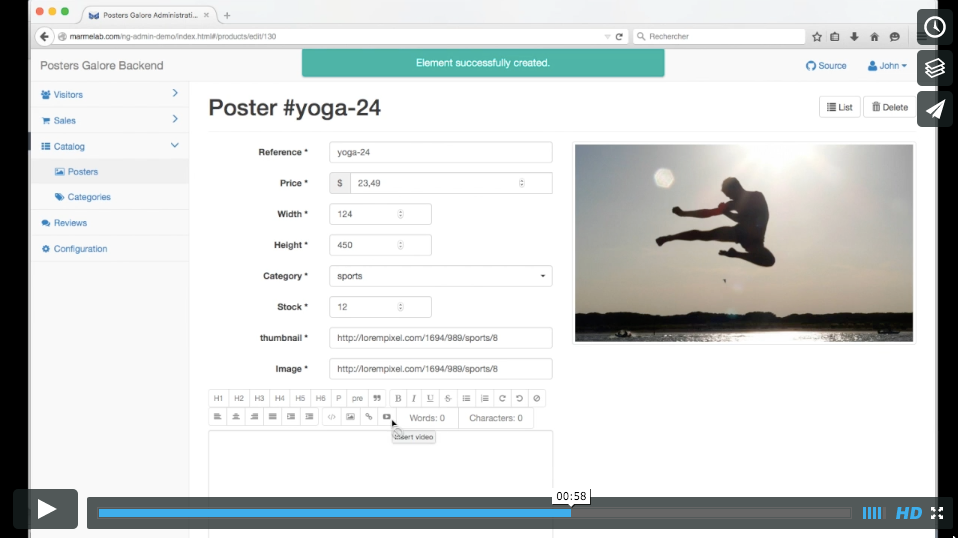Toggle underline formatting
Viewport: 958px width, 538px height.
coord(430,398)
